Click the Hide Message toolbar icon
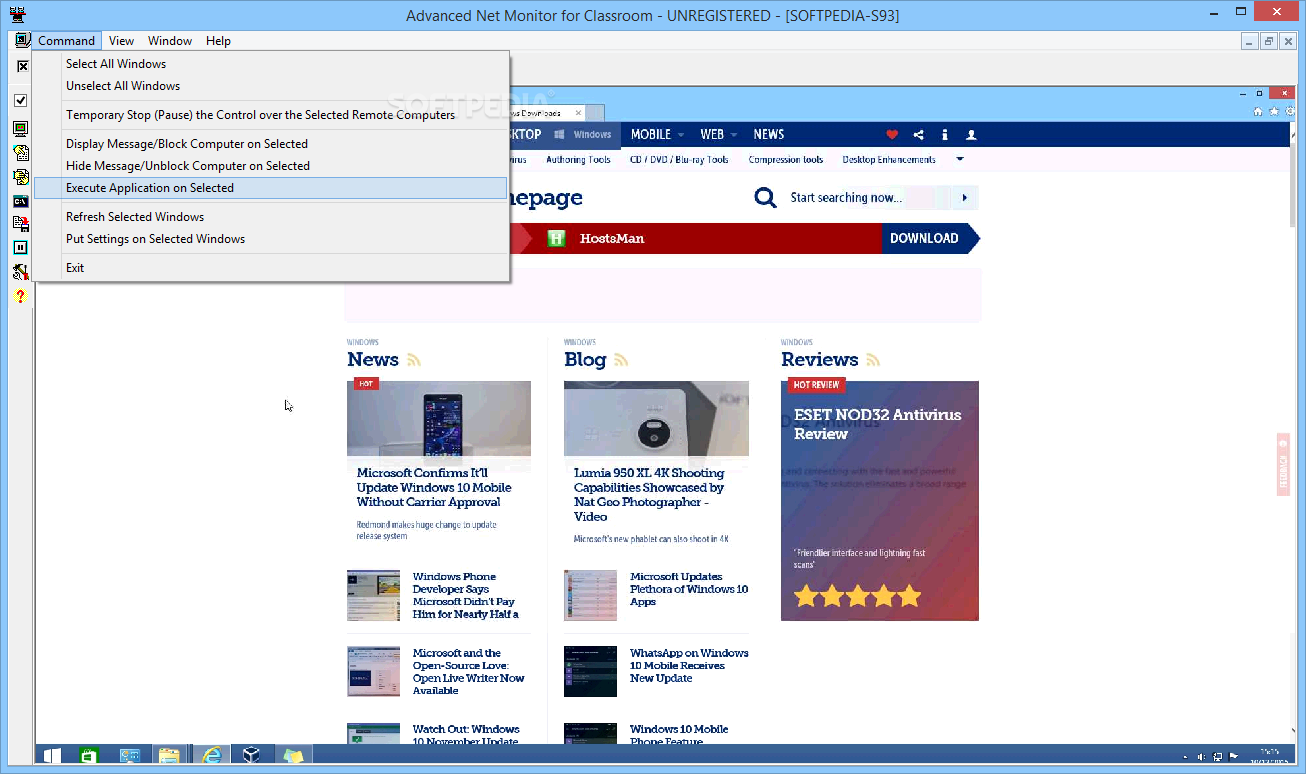The width and height of the screenshot is (1306, 774). (x=21, y=177)
